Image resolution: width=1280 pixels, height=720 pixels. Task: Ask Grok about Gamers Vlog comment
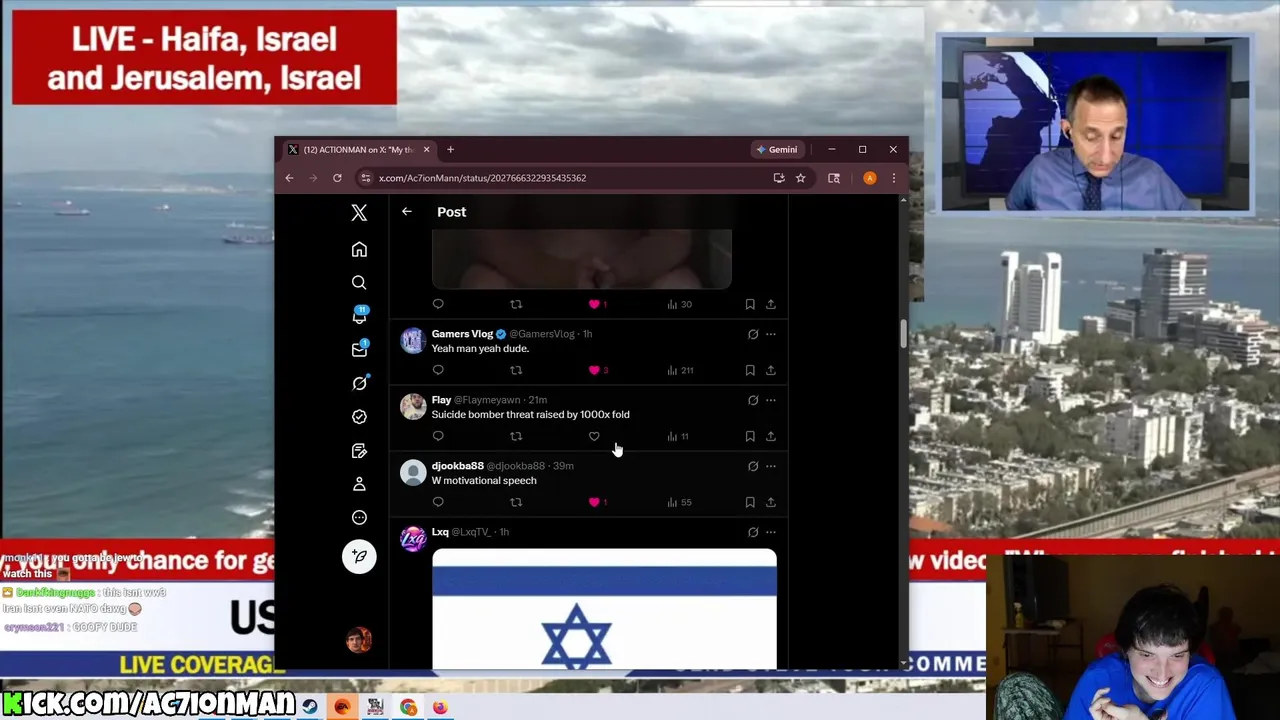(753, 334)
